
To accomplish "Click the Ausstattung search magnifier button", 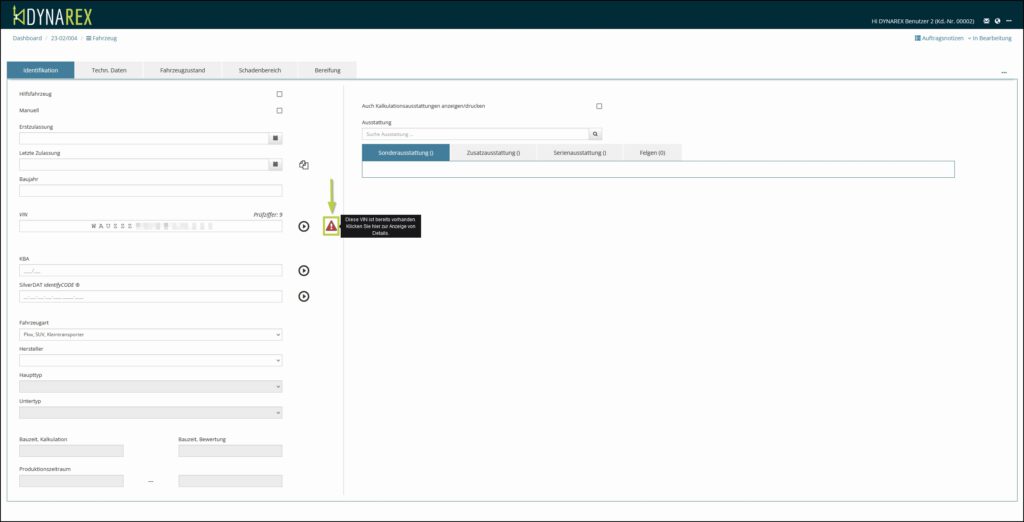I will point(595,133).
